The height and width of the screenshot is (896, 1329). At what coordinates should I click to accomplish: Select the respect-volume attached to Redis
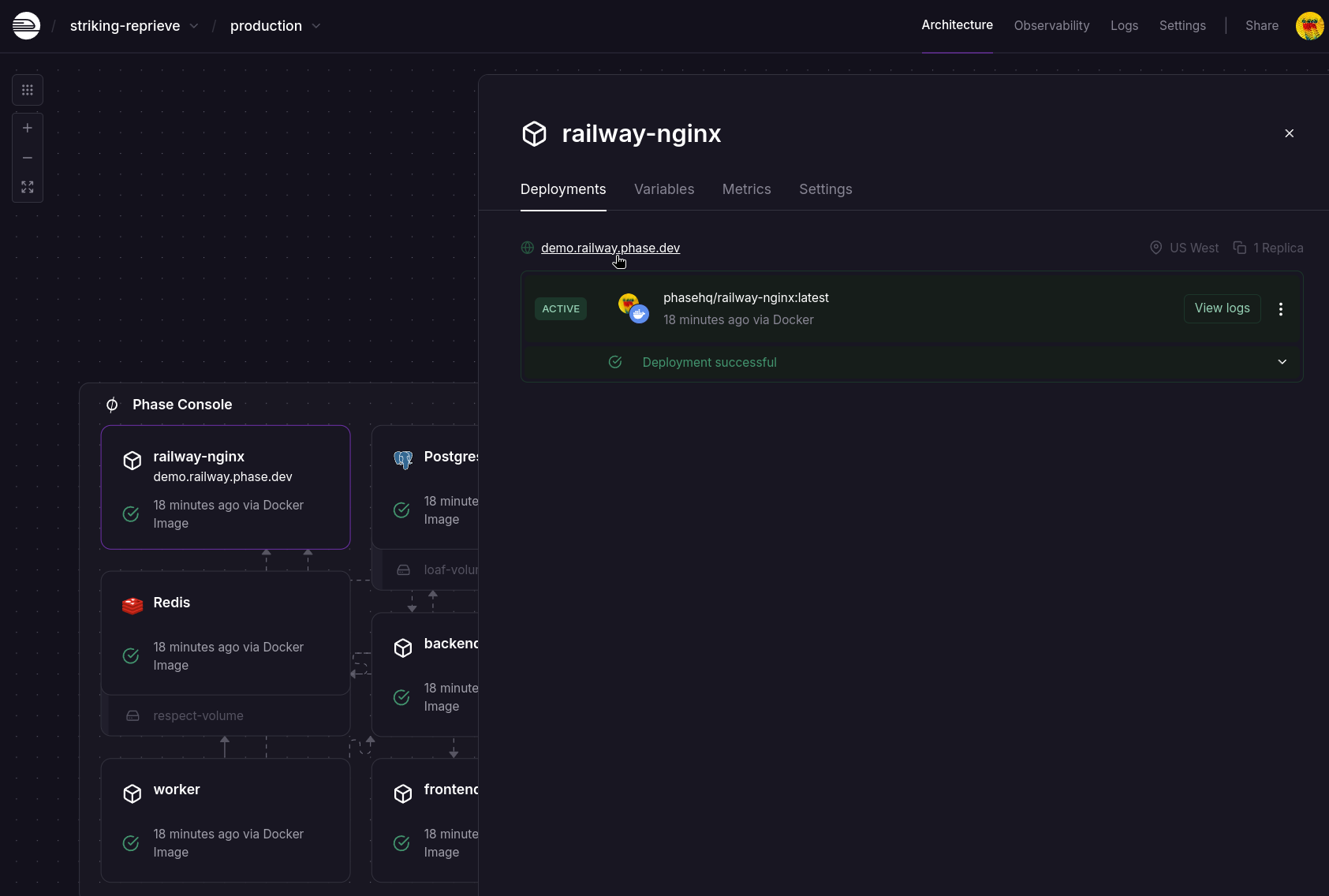(198, 716)
